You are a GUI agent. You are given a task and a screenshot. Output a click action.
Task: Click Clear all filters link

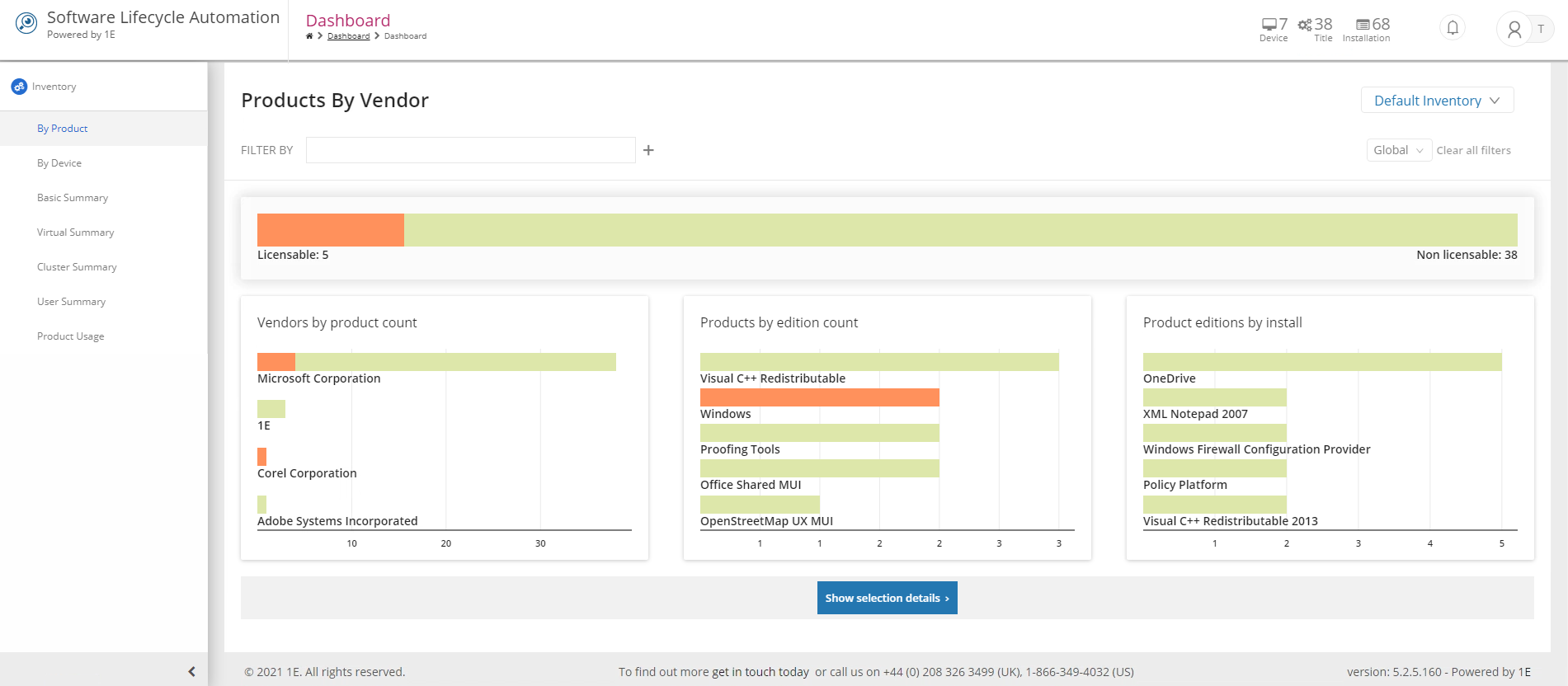[1473, 150]
